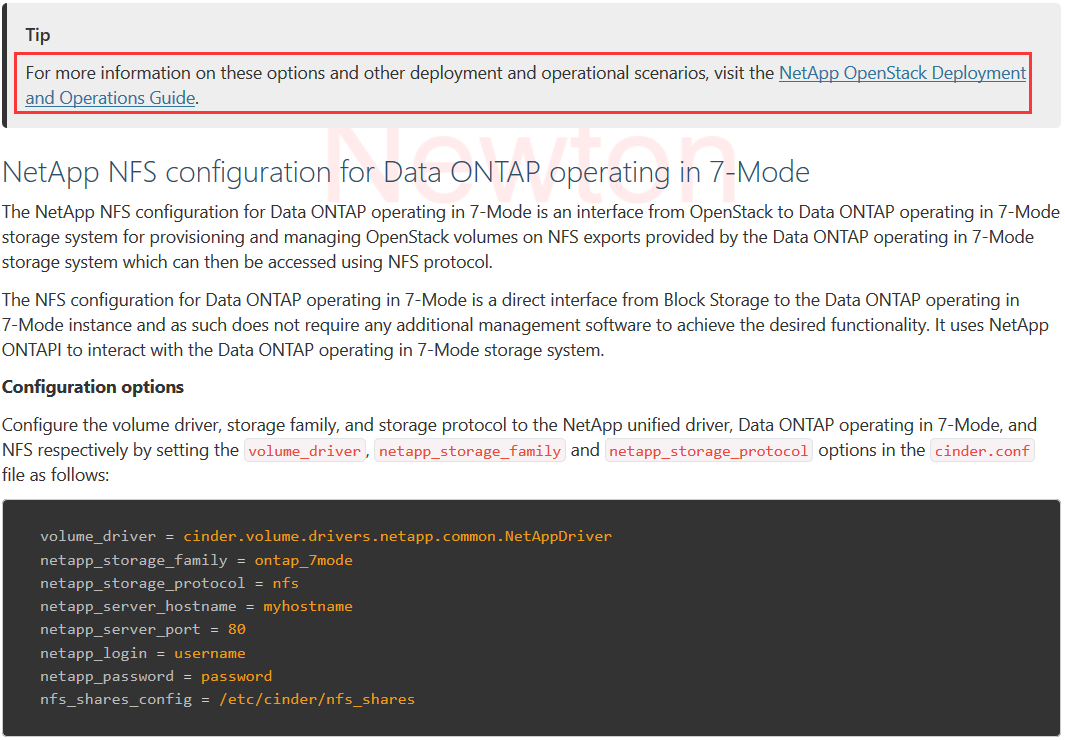Image resolution: width=1065 pixels, height=741 pixels.
Task: Click inline code volume_driver in paragraph
Action: click(x=305, y=451)
